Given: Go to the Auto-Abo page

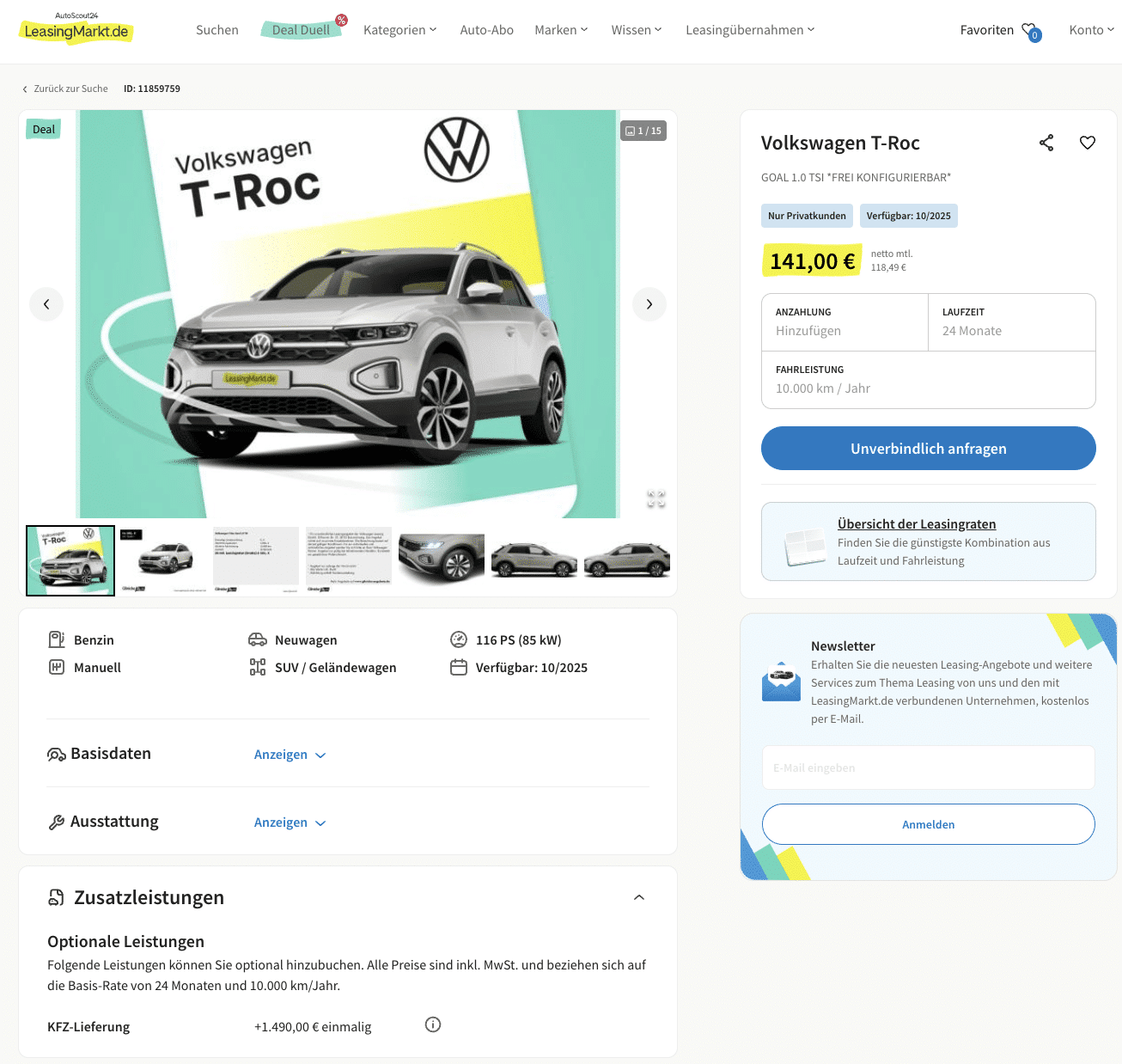Looking at the screenshot, I should point(487,30).
